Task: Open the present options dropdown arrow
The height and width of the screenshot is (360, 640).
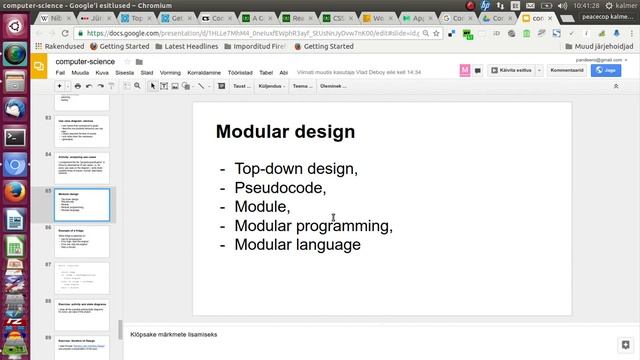Action: [539, 70]
